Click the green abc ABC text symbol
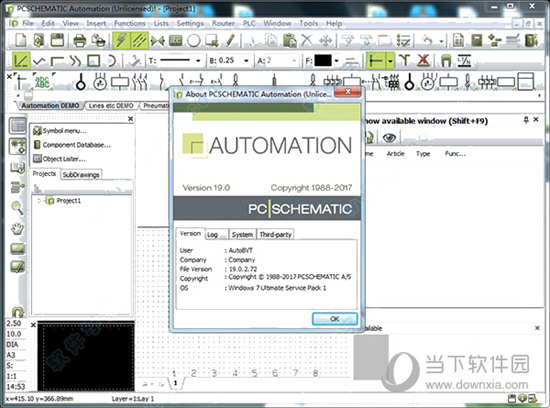The height and width of the screenshot is (408, 550). coord(42,82)
